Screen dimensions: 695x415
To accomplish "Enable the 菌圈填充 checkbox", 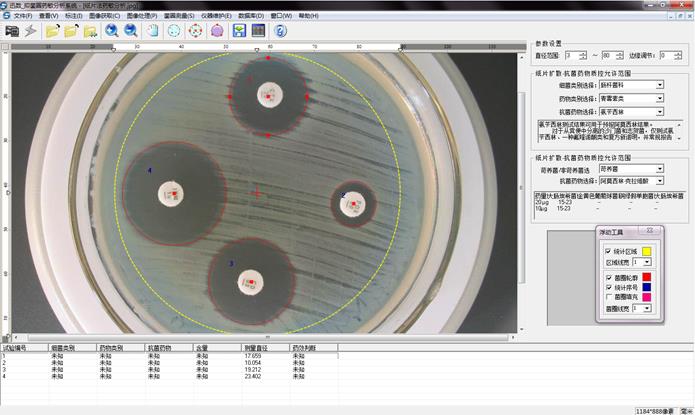I will pos(606,297).
